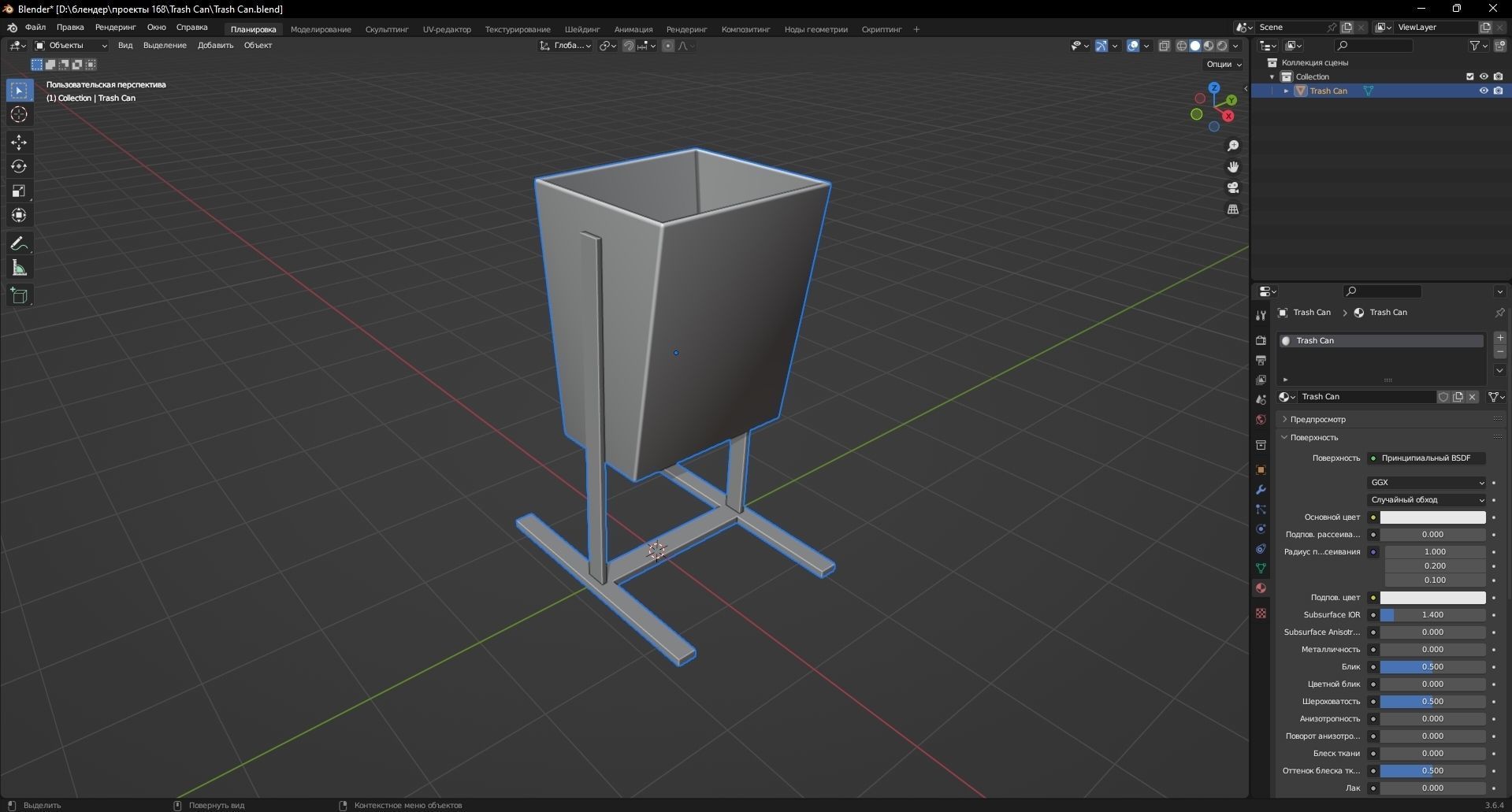Open the Tool properties tab
Image resolution: width=1512 pixels, height=812 pixels.
(1261, 315)
